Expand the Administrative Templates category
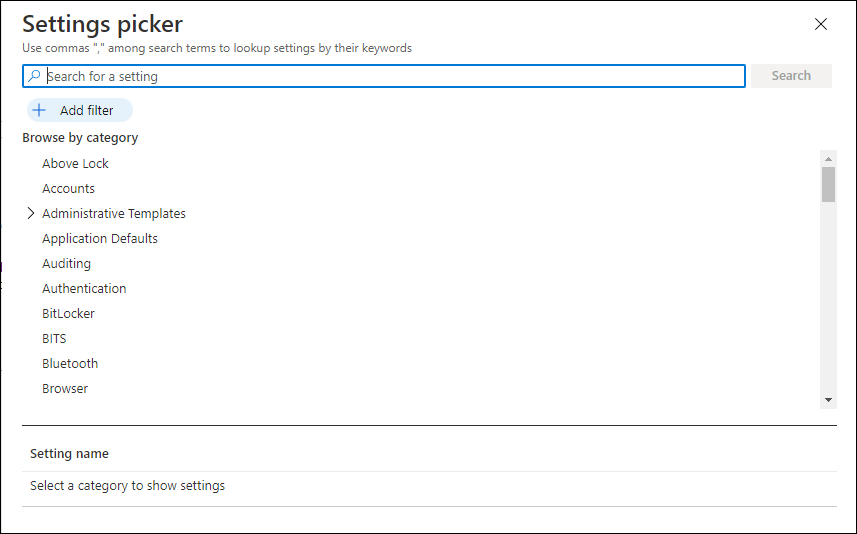 click(31, 213)
